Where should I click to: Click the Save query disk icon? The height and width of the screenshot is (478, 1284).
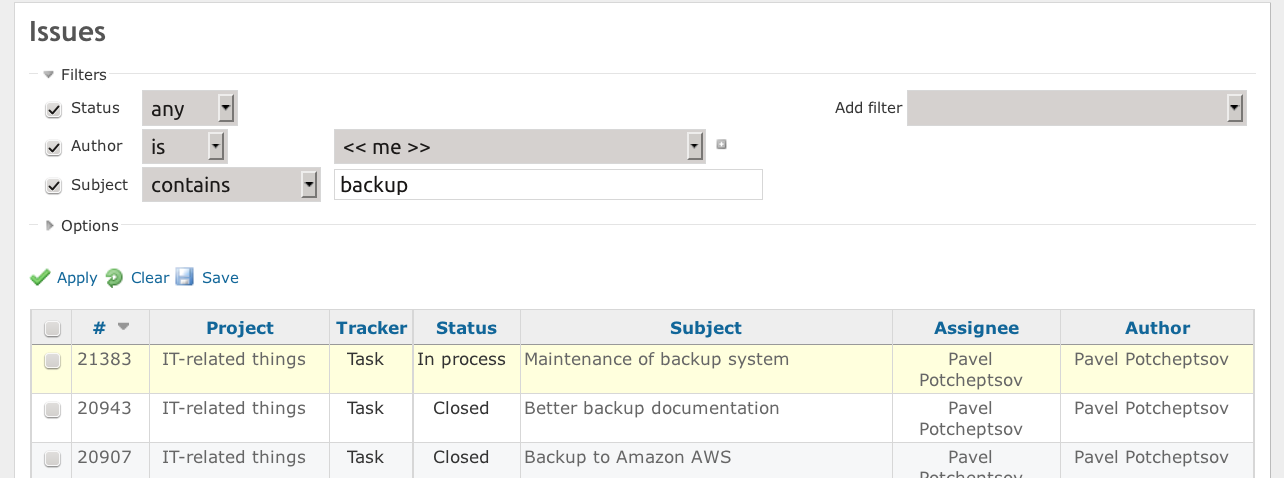185,277
